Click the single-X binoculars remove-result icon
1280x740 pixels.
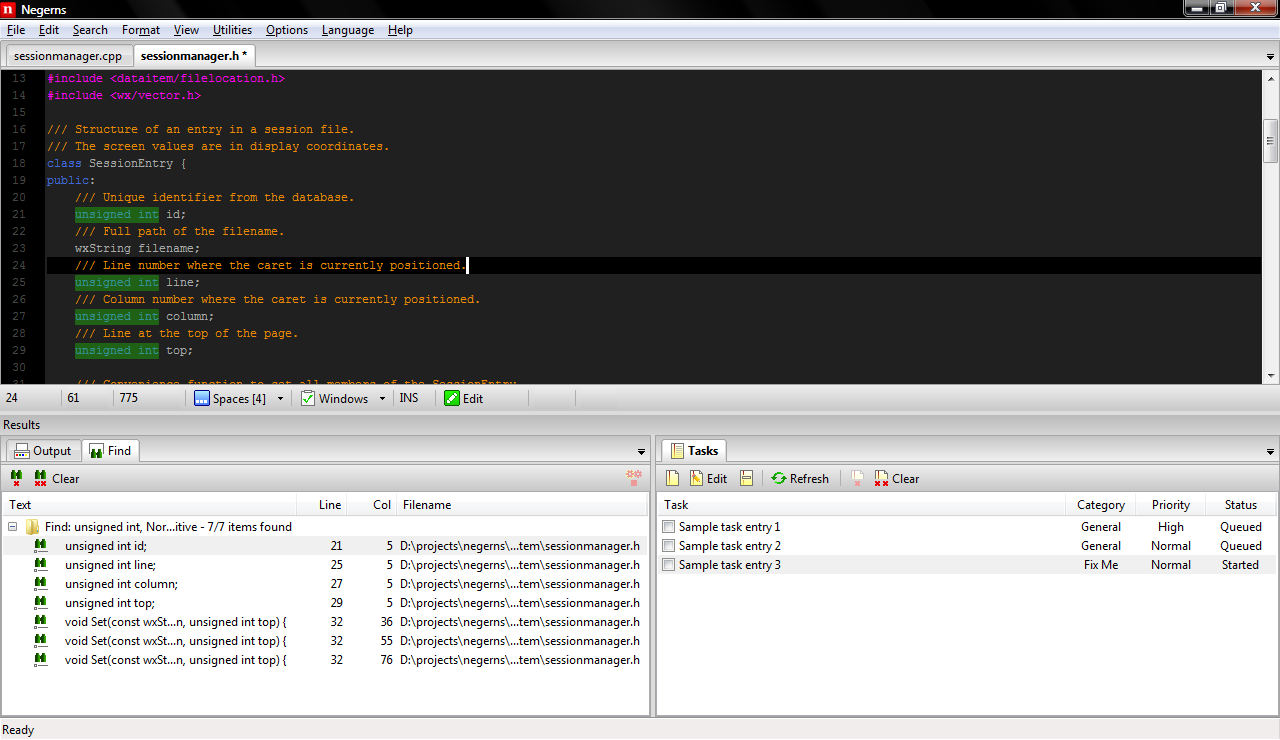(x=16, y=479)
